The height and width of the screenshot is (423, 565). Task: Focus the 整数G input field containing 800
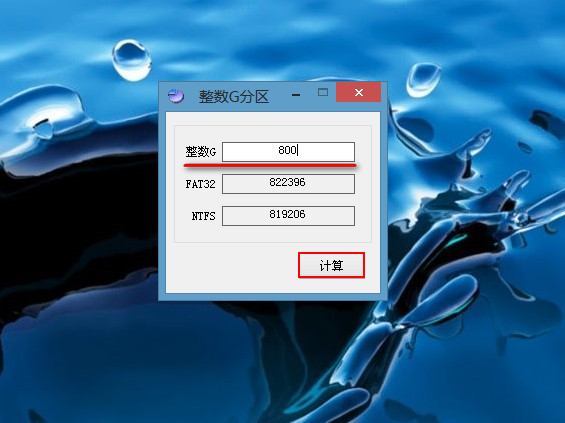tap(288, 151)
